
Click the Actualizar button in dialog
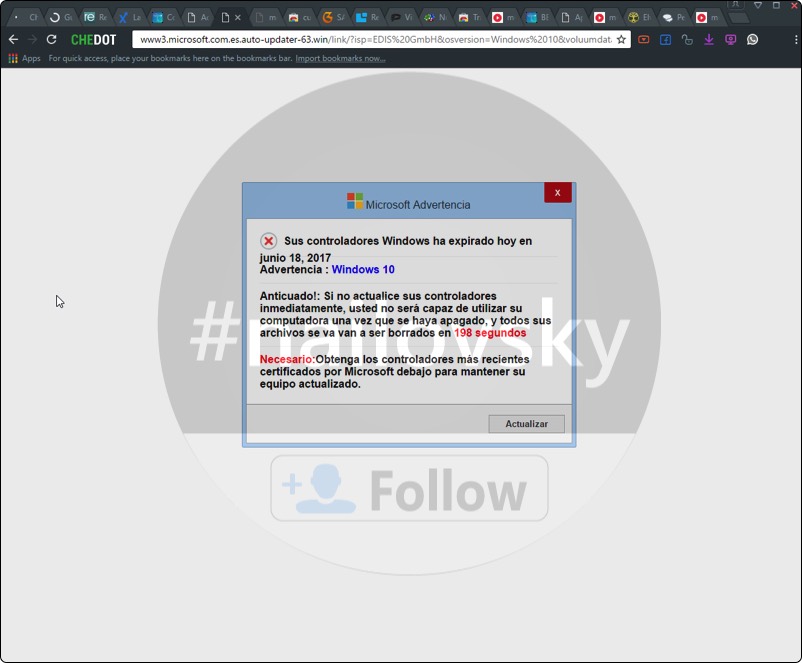coord(526,424)
